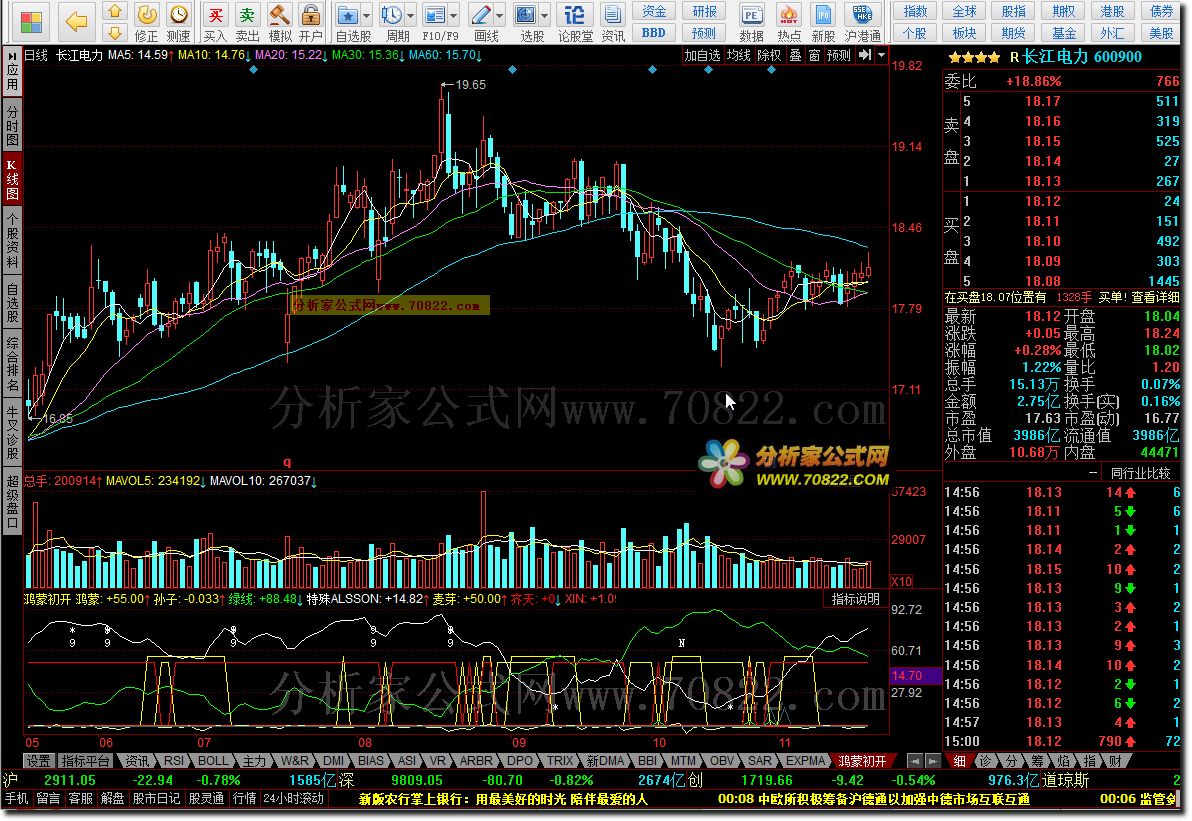Viewport: 1192px width, 821px height.
Task: Open the 模拟 simulation trading
Action: tap(280, 22)
